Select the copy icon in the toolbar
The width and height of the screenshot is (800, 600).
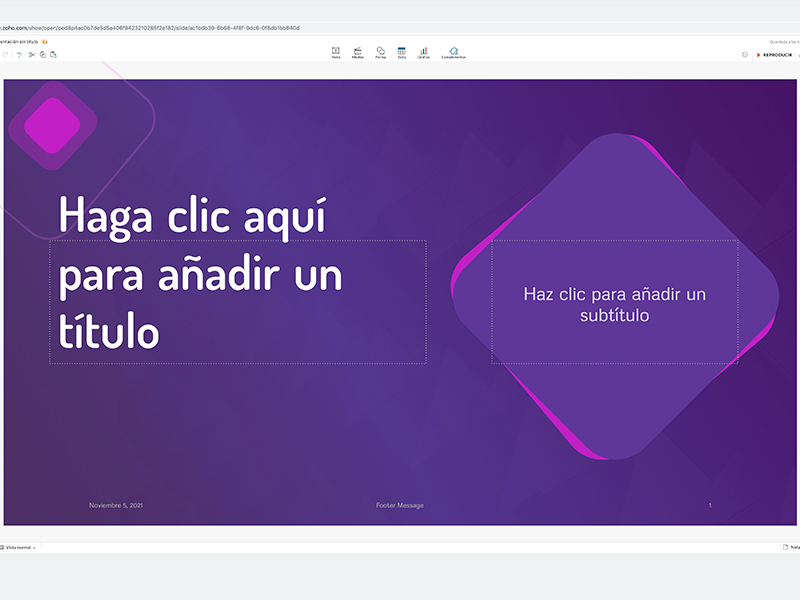43,55
